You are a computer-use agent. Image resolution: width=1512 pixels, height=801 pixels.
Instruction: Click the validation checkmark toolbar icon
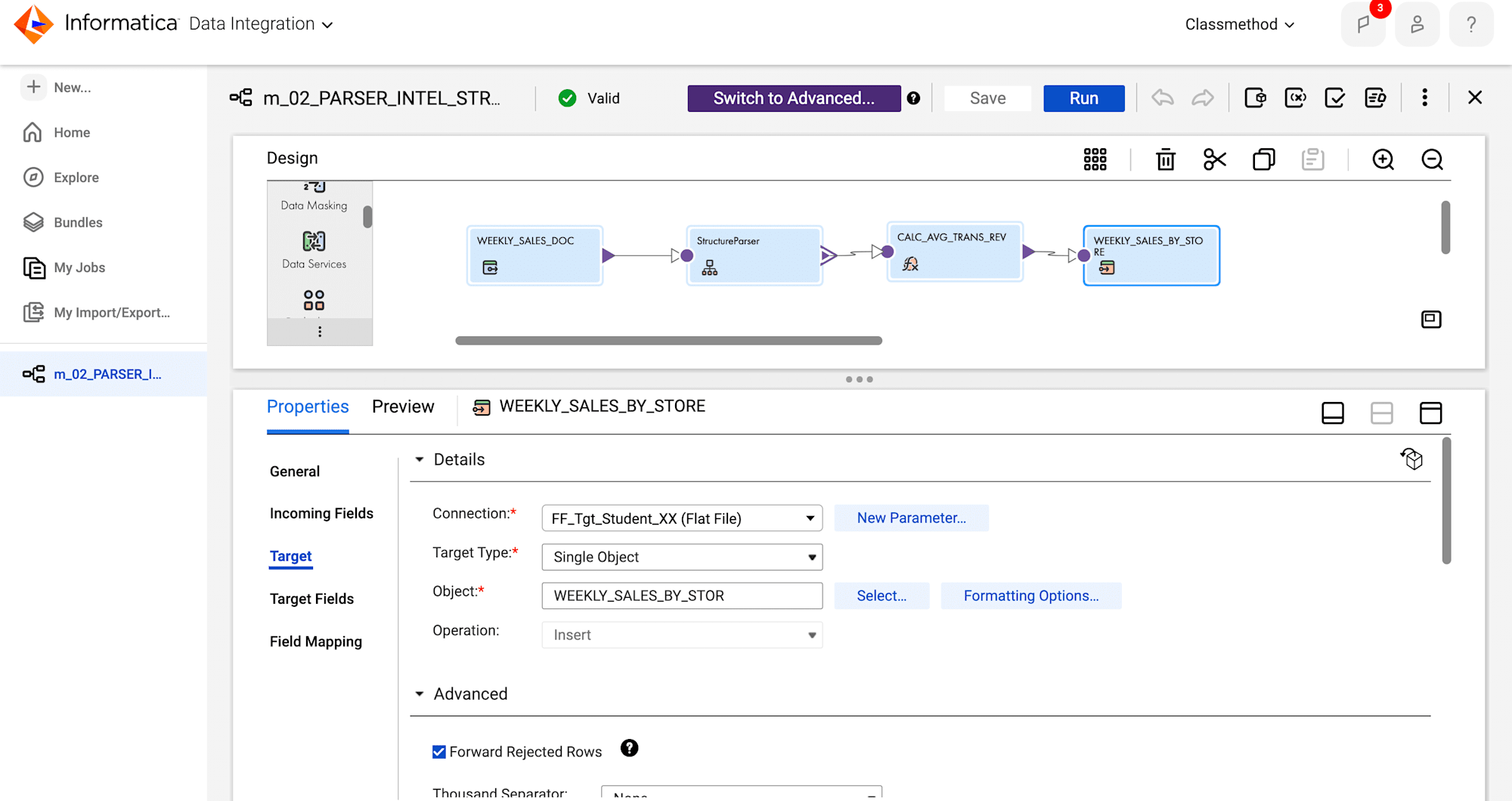coord(1335,97)
